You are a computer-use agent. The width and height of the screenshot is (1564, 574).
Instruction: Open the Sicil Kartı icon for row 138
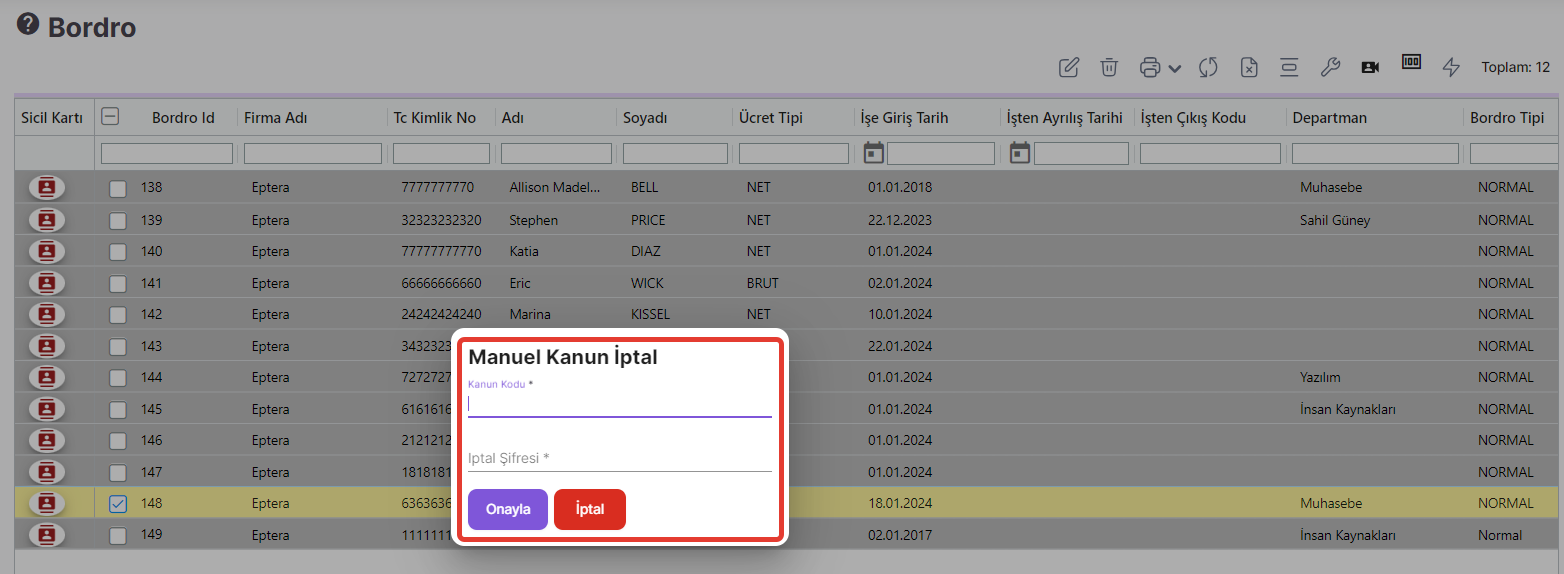(47, 188)
